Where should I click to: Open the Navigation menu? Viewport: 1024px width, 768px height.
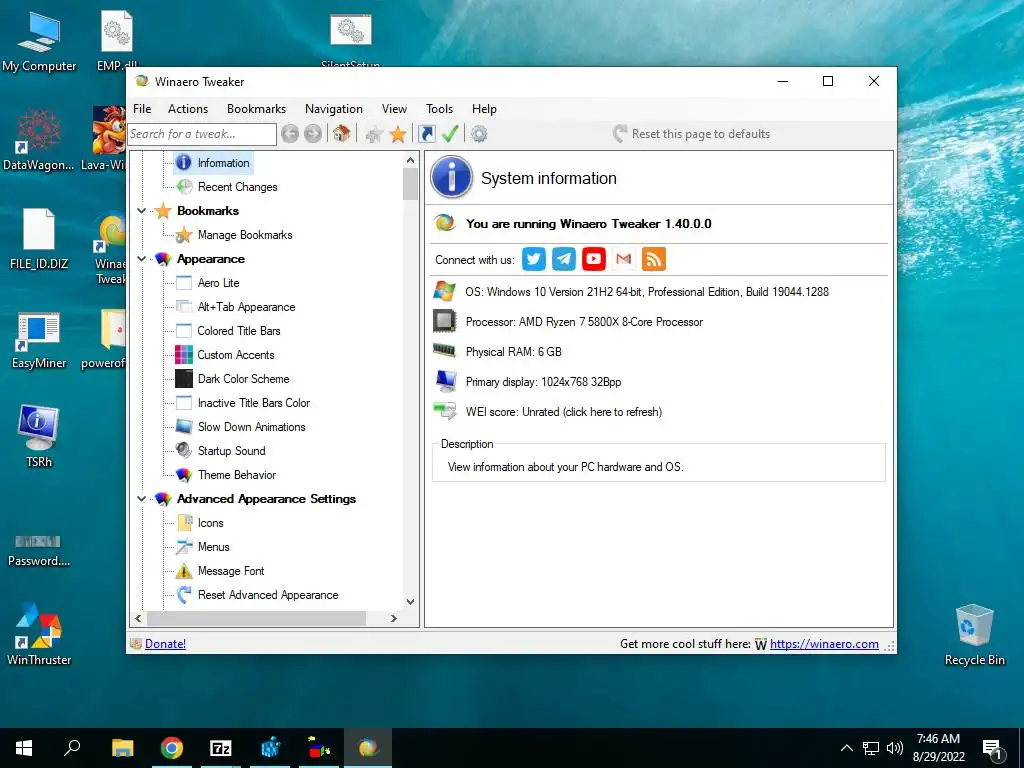coord(334,109)
